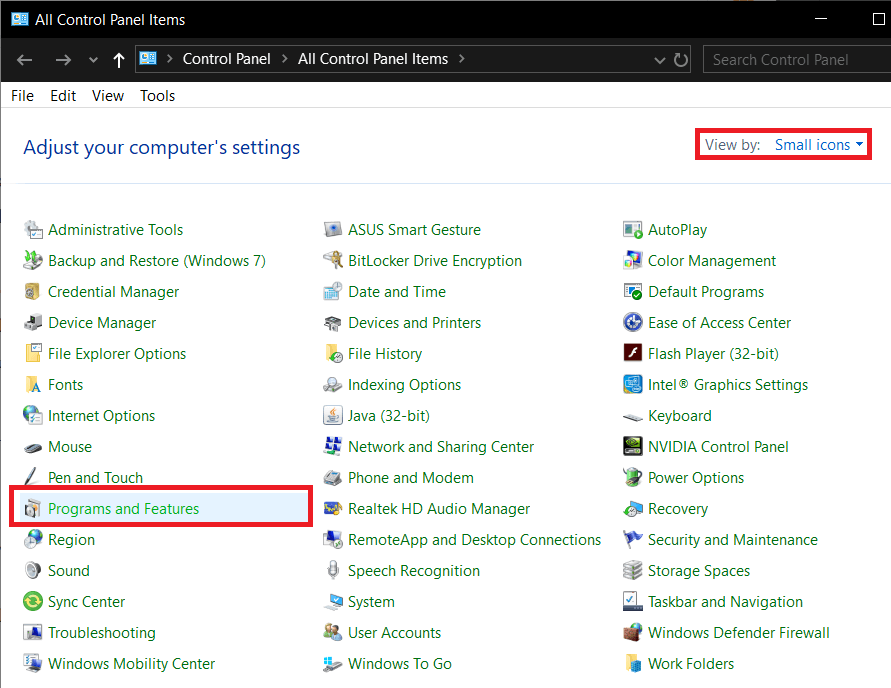
Task: Open the Tools menu
Action: (157, 96)
